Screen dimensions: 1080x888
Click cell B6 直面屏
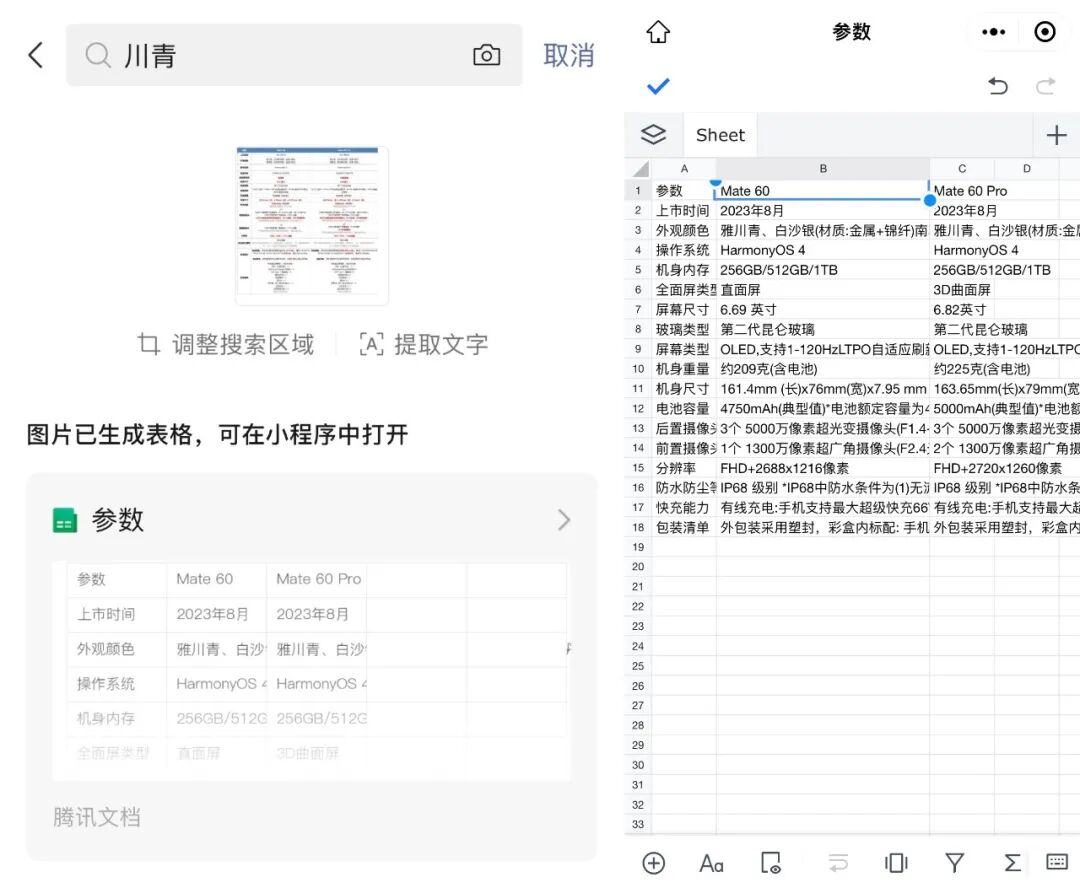823,290
